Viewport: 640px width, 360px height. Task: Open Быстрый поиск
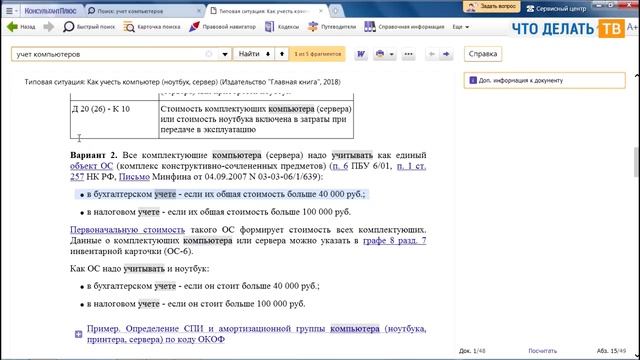click(x=89, y=27)
